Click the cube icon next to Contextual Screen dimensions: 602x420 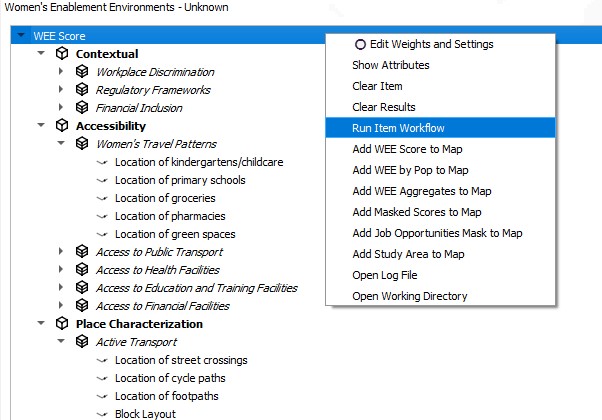tap(62, 54)
